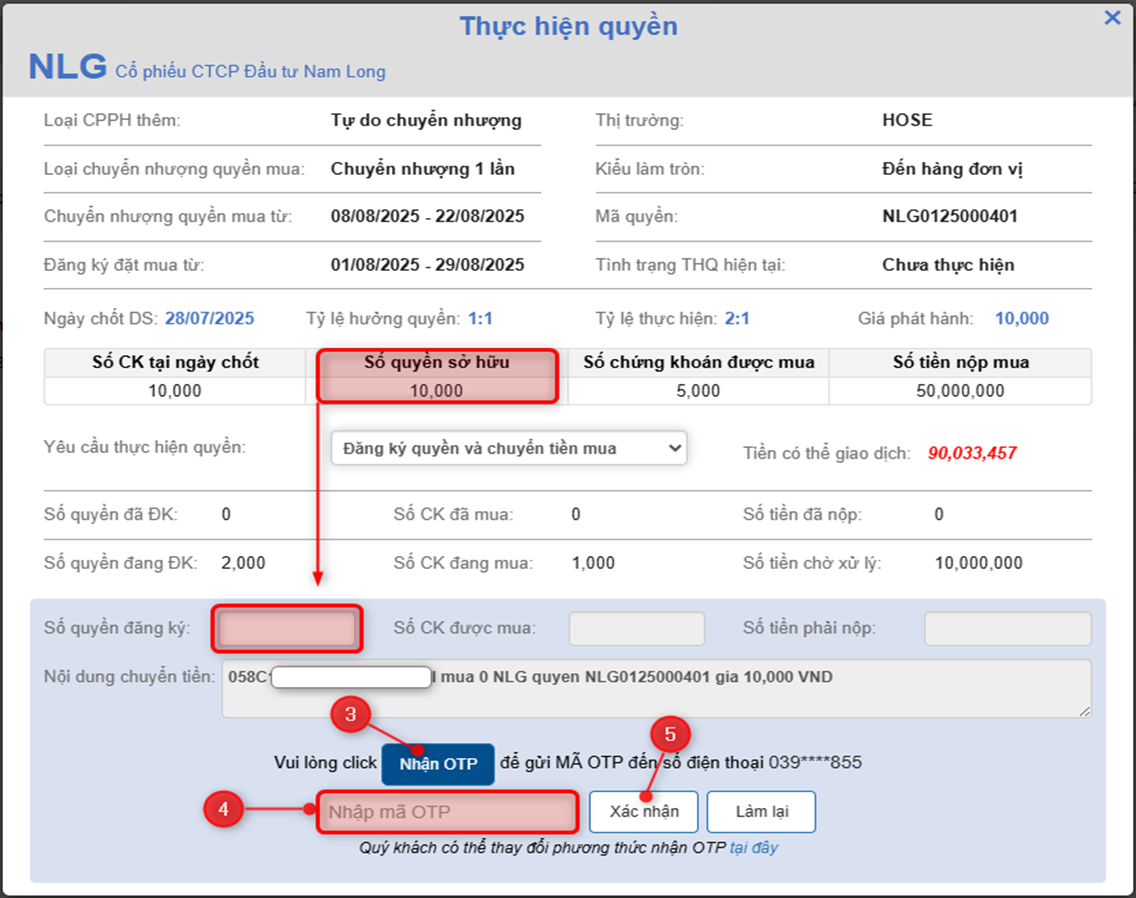Click the available cash amount '90,033,457'
1136x898 pixels.
(972, 454)
